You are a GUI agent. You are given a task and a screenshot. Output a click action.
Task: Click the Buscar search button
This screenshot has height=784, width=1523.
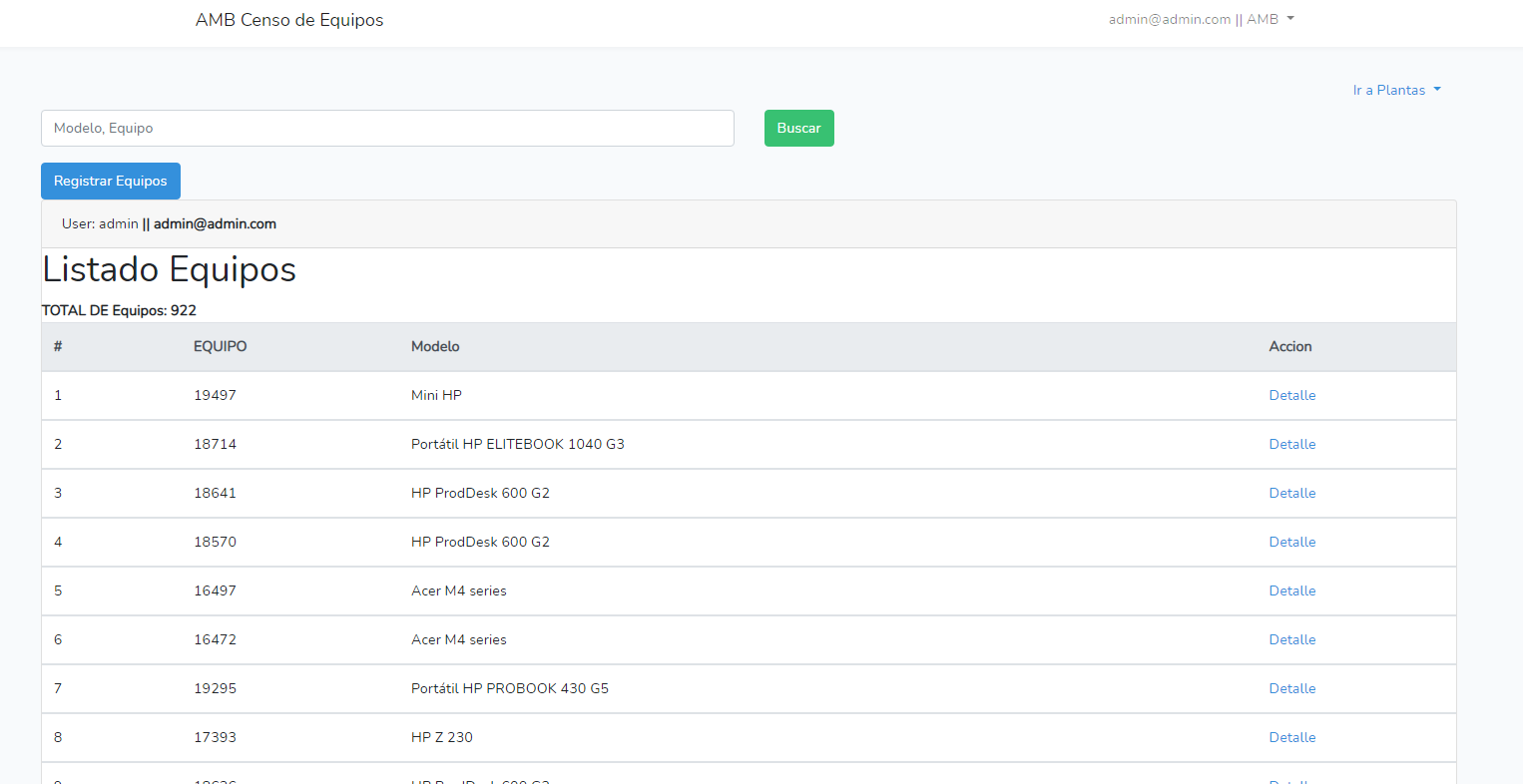798,128
